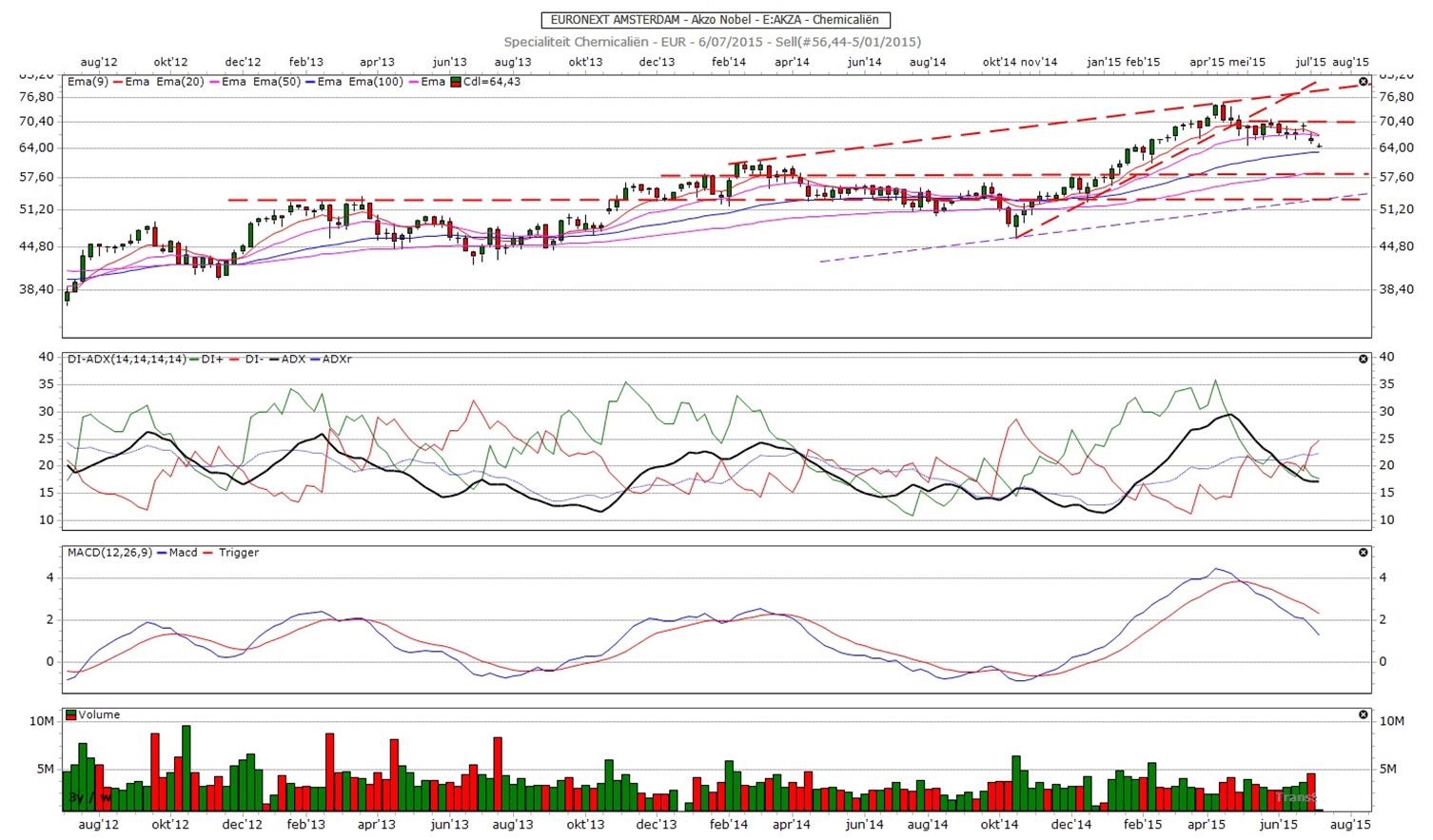Image resolution: width=1433 pixels, height=840 pixels.
Task: Click the green DI+ legend entry
Action: tap(206, 360)
